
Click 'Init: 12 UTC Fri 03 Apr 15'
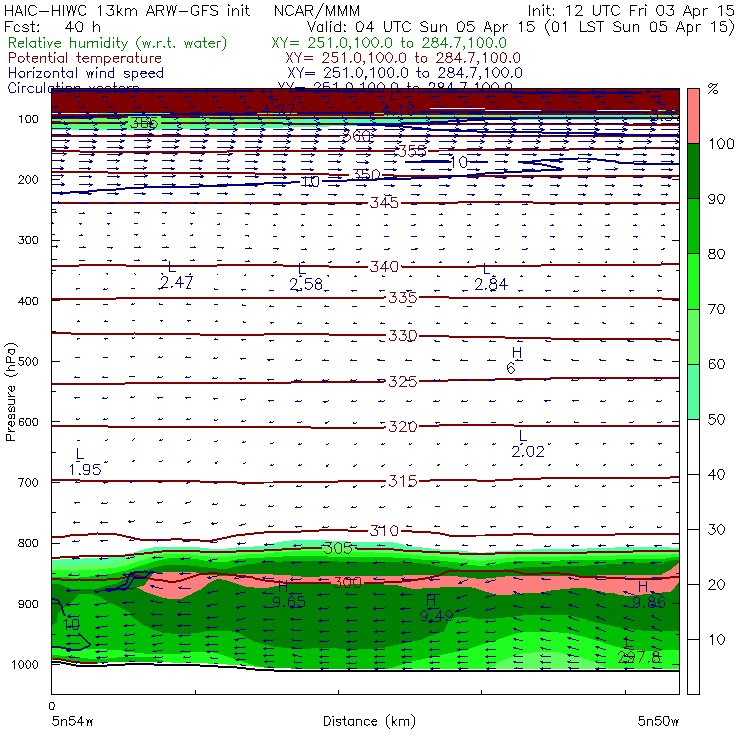(631, 10)
